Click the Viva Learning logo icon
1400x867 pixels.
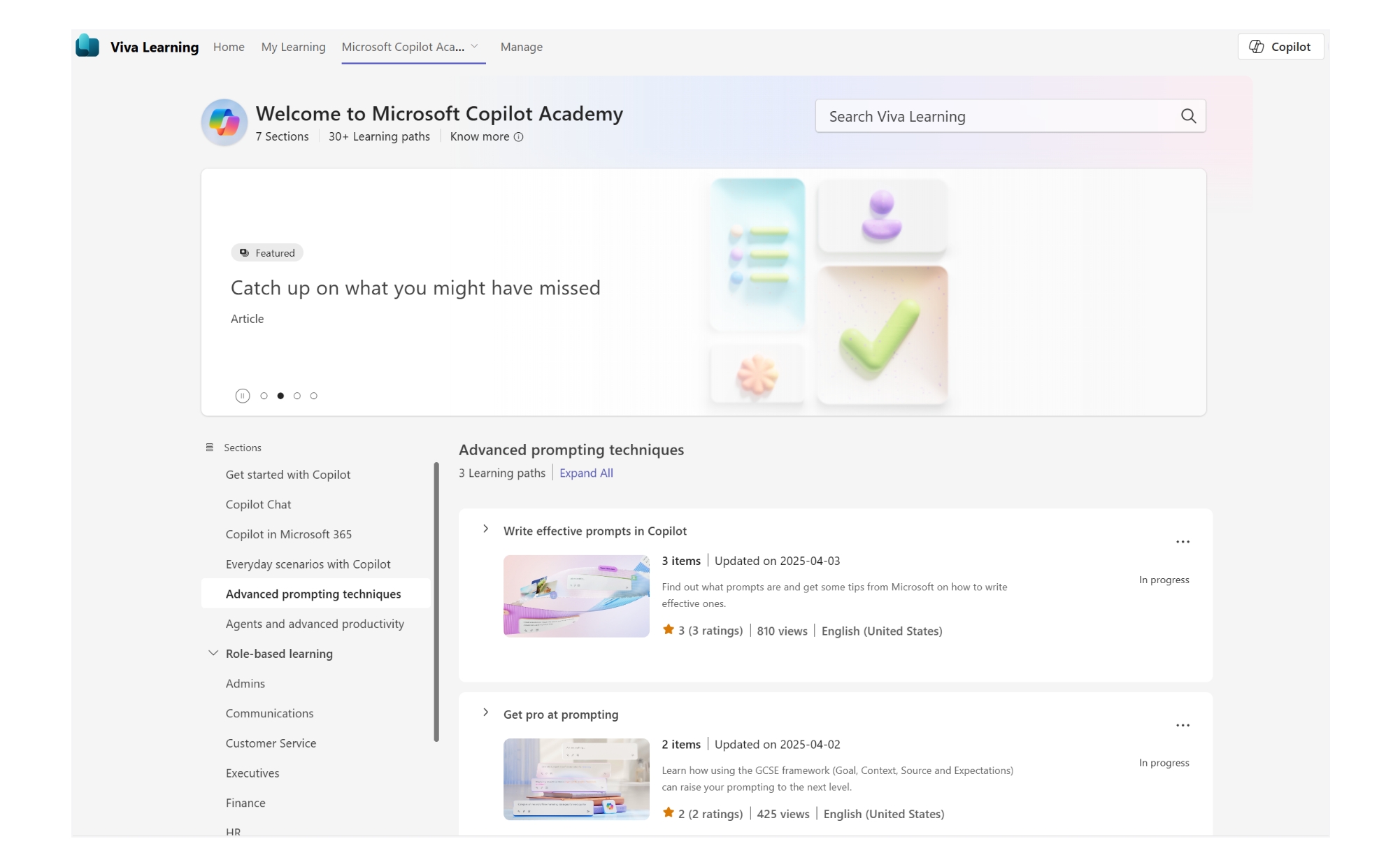[x=88, y=46]
